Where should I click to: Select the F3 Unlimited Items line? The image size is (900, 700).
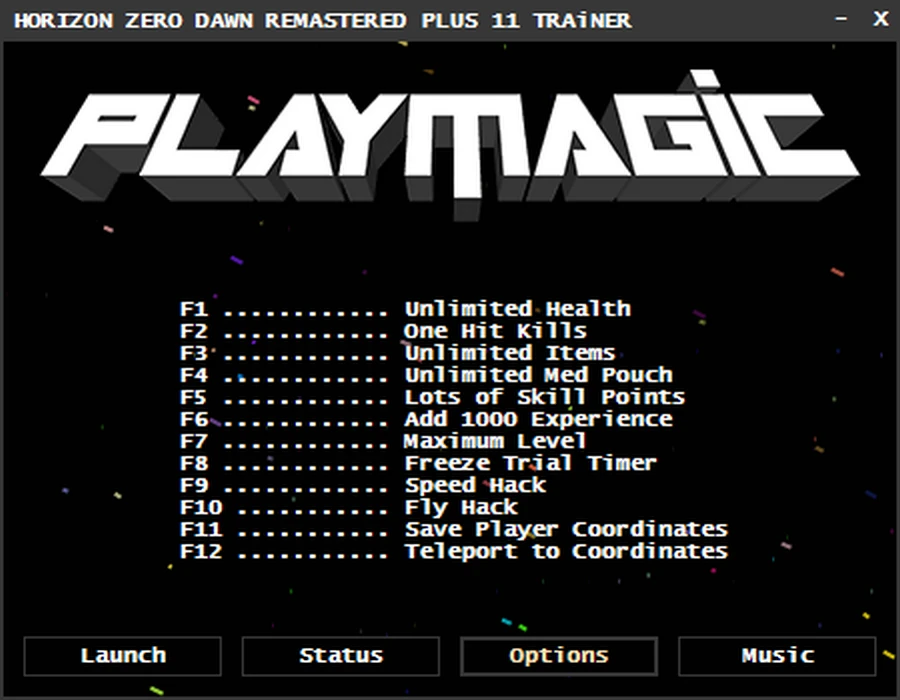point(397,353)
